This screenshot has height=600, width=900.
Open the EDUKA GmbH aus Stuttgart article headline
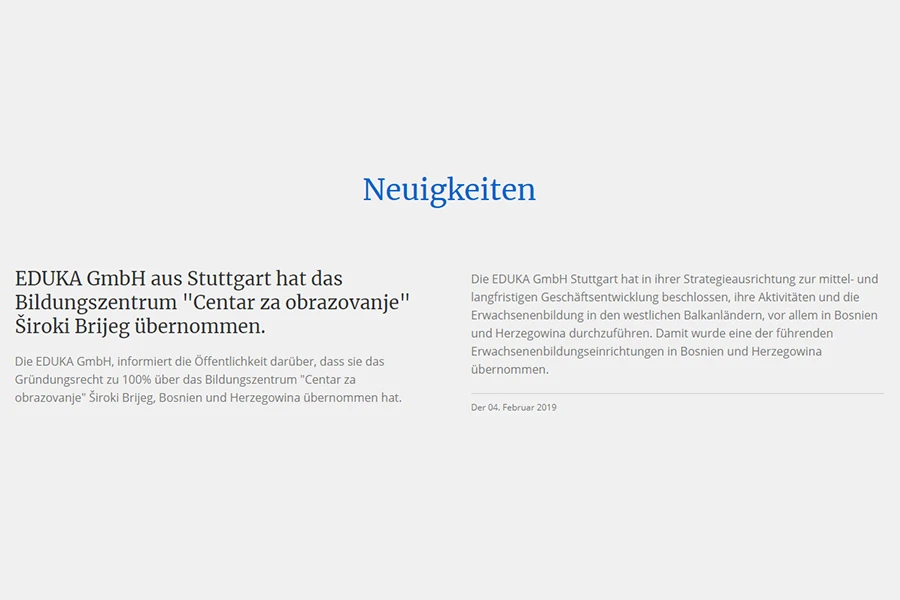click(212, 302)
